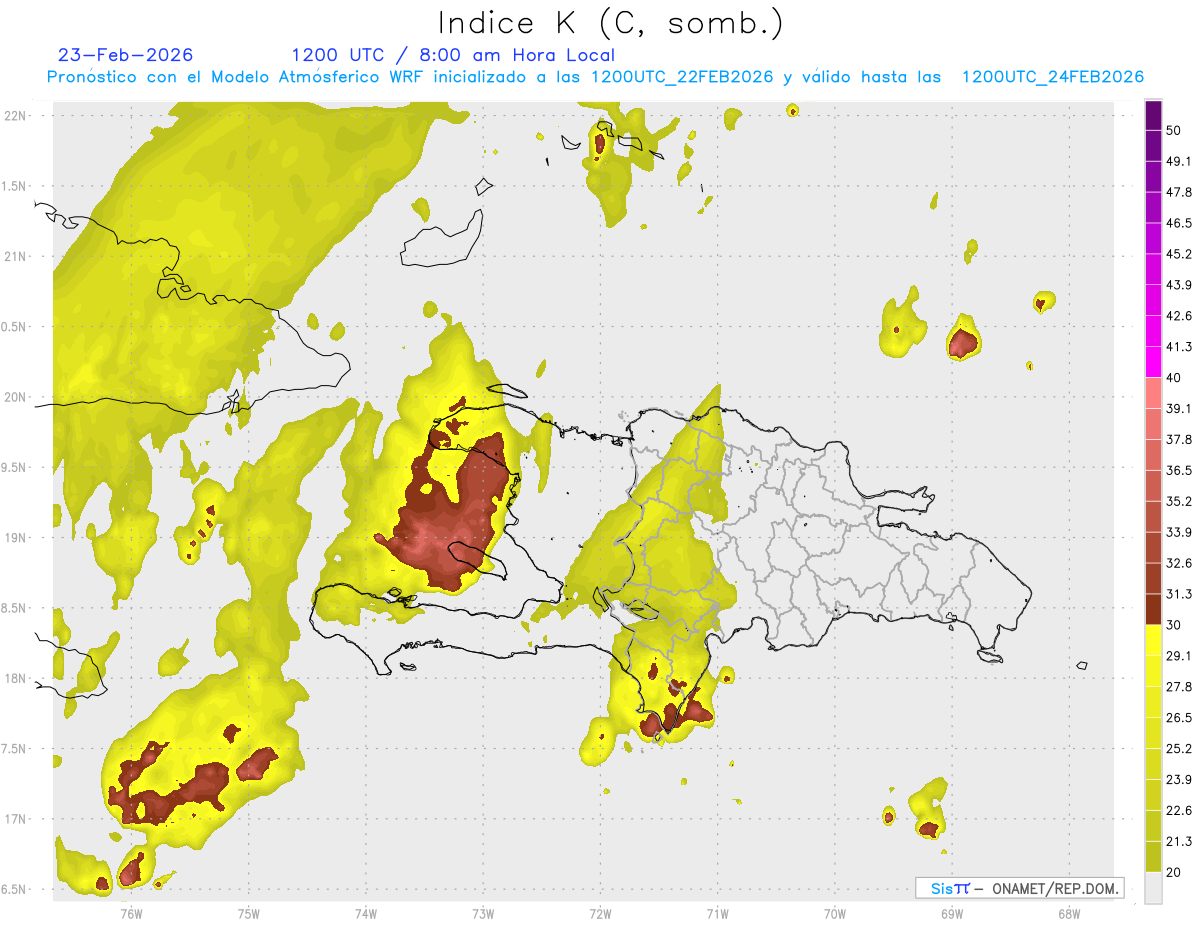Click the "37.8" colorbar label
Screen dimensions: 1200x927
coord(1179,439)
